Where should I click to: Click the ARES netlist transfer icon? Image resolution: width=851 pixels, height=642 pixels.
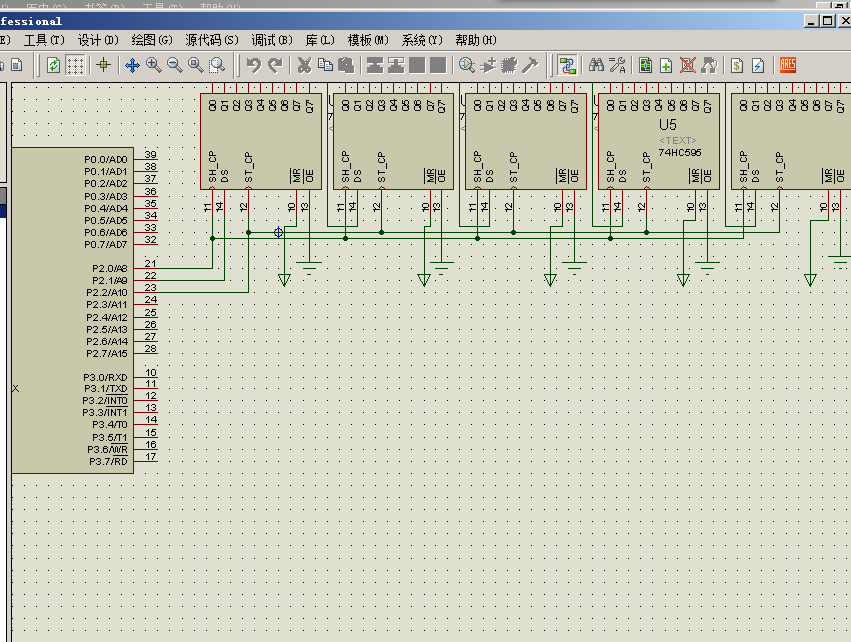coord(788,66)
